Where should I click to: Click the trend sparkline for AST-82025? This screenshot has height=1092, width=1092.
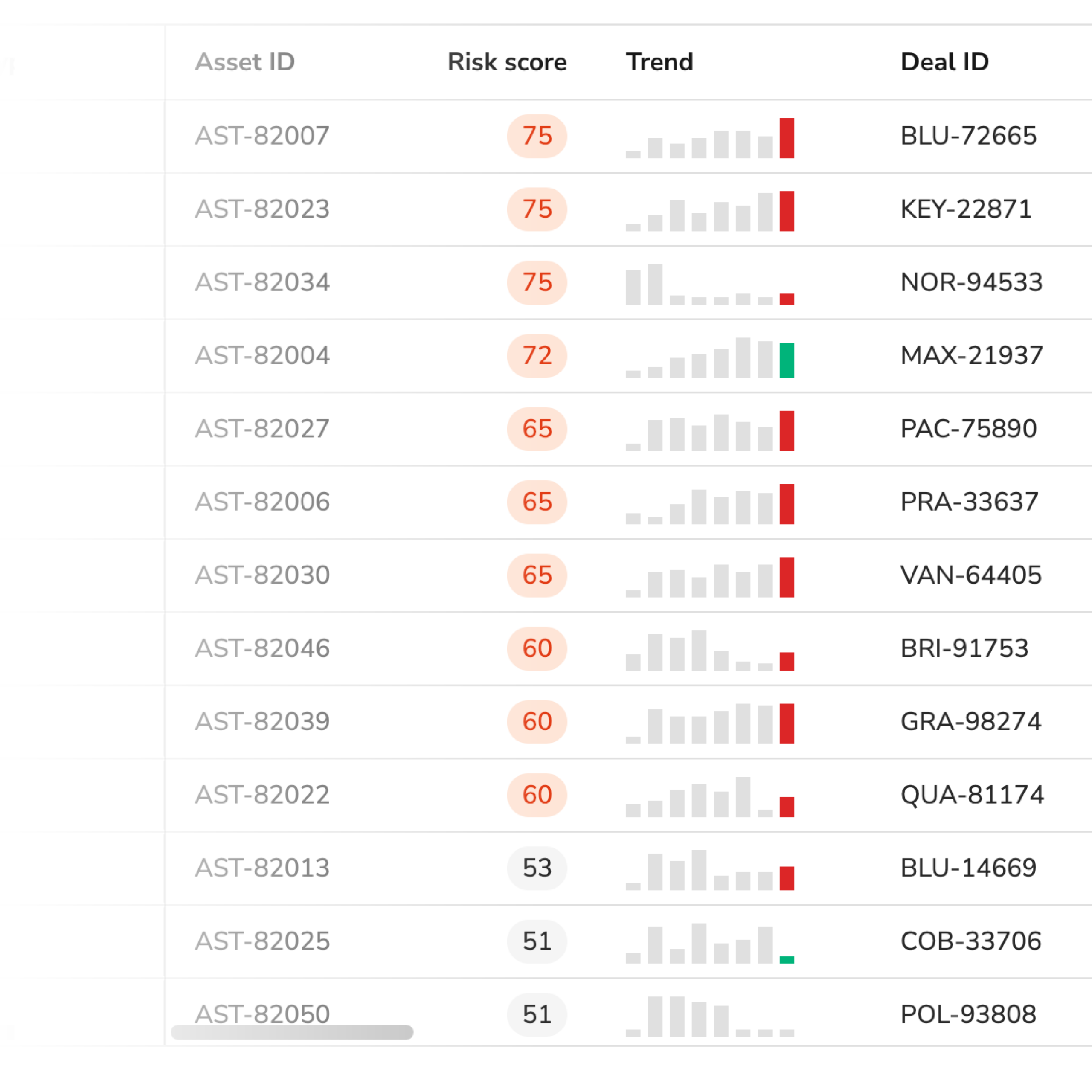[710, 944]
